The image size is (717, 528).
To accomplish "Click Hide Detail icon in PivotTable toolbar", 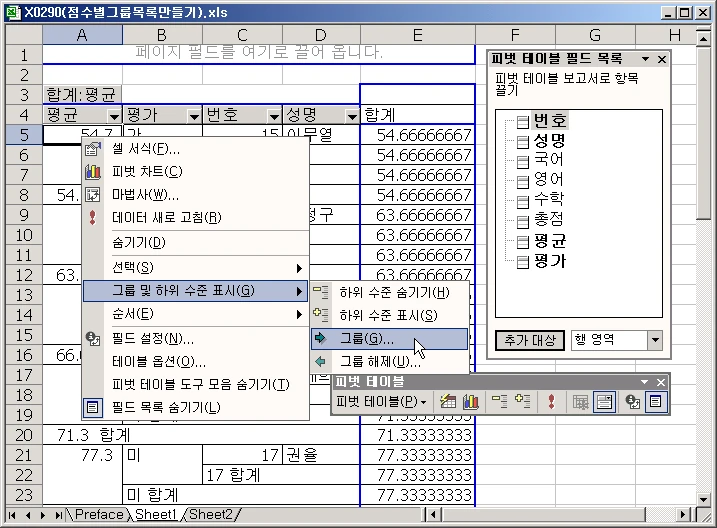I will [x=499, y=402].
